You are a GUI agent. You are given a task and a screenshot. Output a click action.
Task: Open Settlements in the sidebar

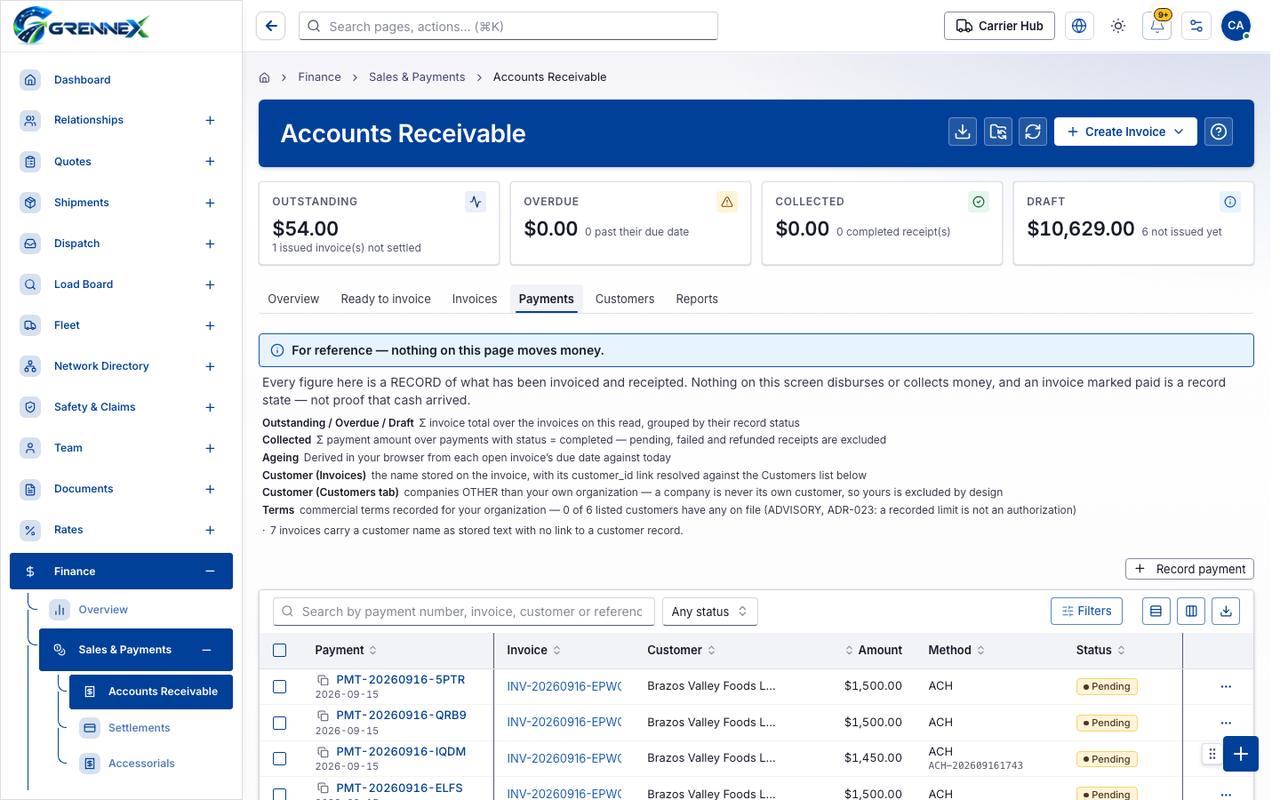click(x=139, y=728)
